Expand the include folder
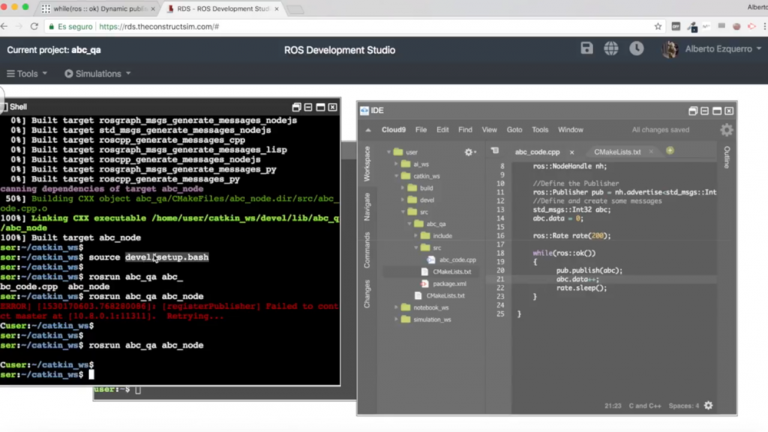The width and height of the screenshot is (768, 432). point(416,236)
